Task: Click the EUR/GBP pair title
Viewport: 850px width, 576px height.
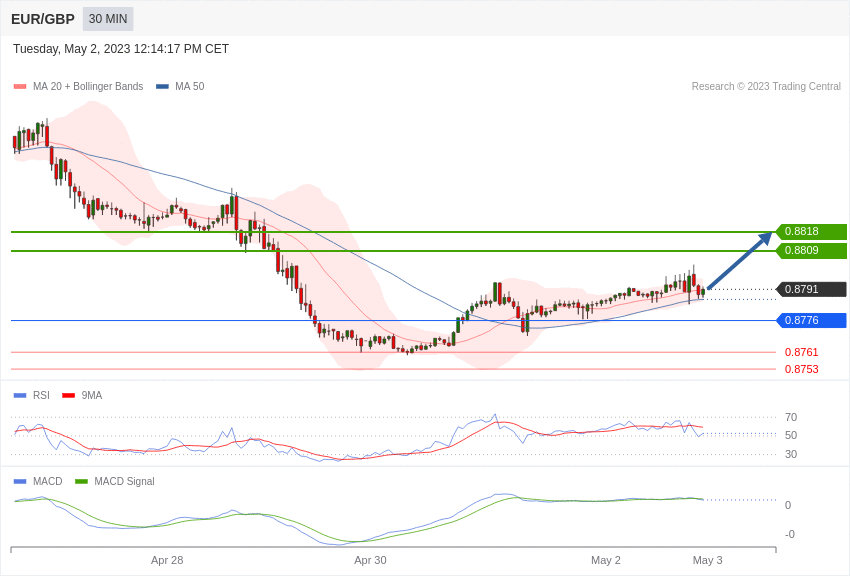Action: pyautogui.click(x=43, y=19)
